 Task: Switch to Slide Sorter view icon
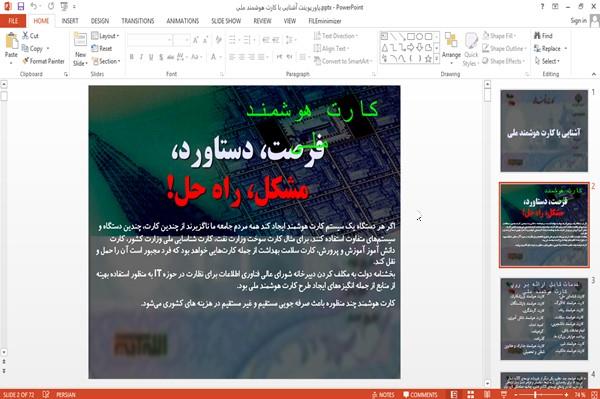pos(471,394)
